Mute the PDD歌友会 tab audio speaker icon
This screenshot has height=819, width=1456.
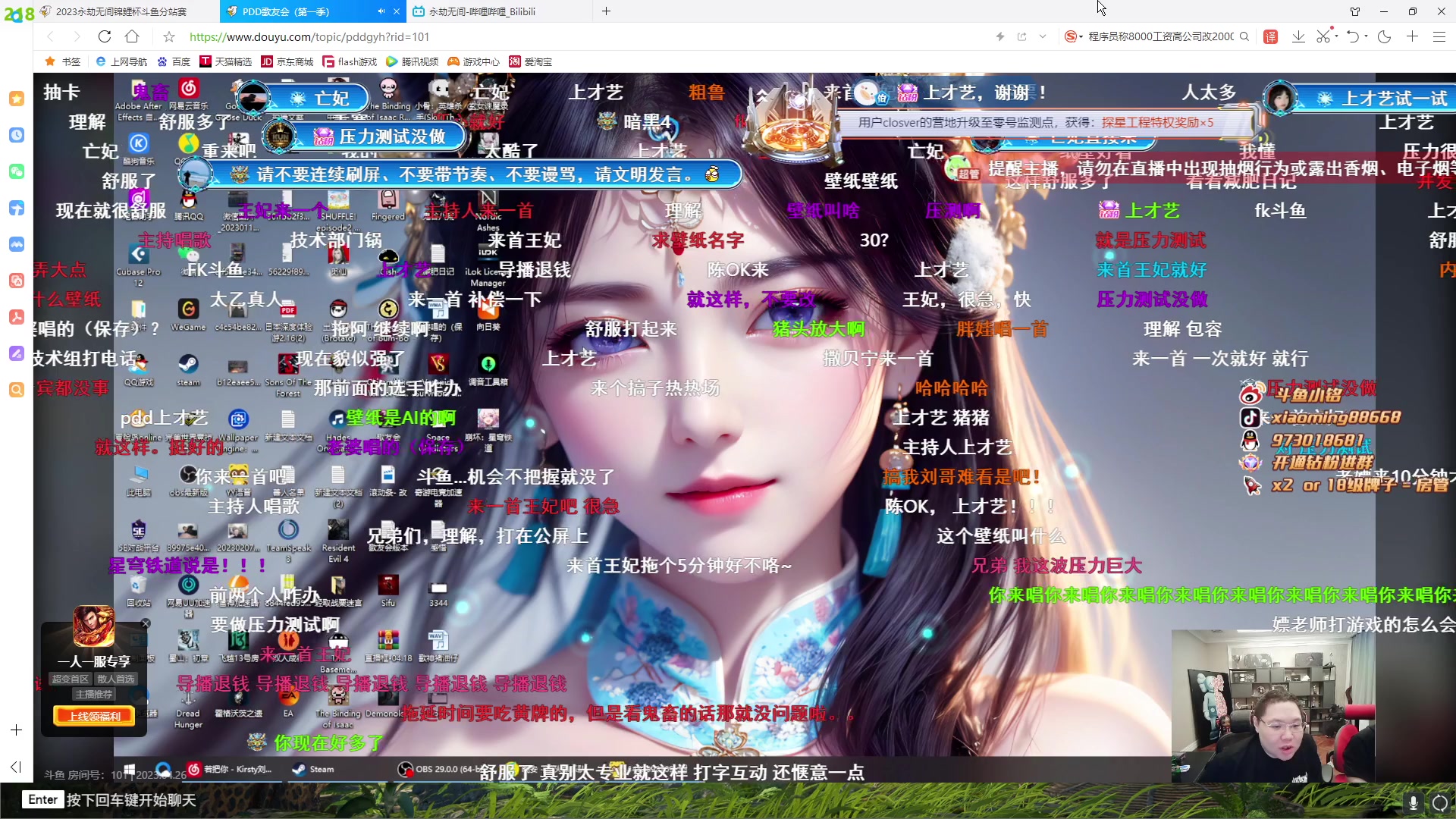(x=381, y=11)
